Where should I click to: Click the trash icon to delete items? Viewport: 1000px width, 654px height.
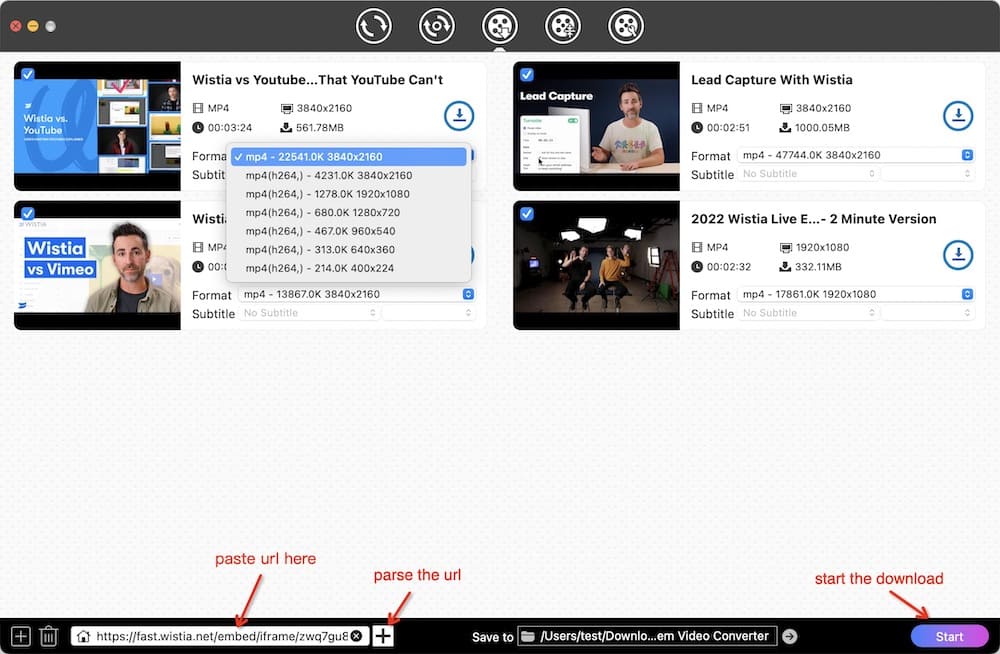click(48, 636)
